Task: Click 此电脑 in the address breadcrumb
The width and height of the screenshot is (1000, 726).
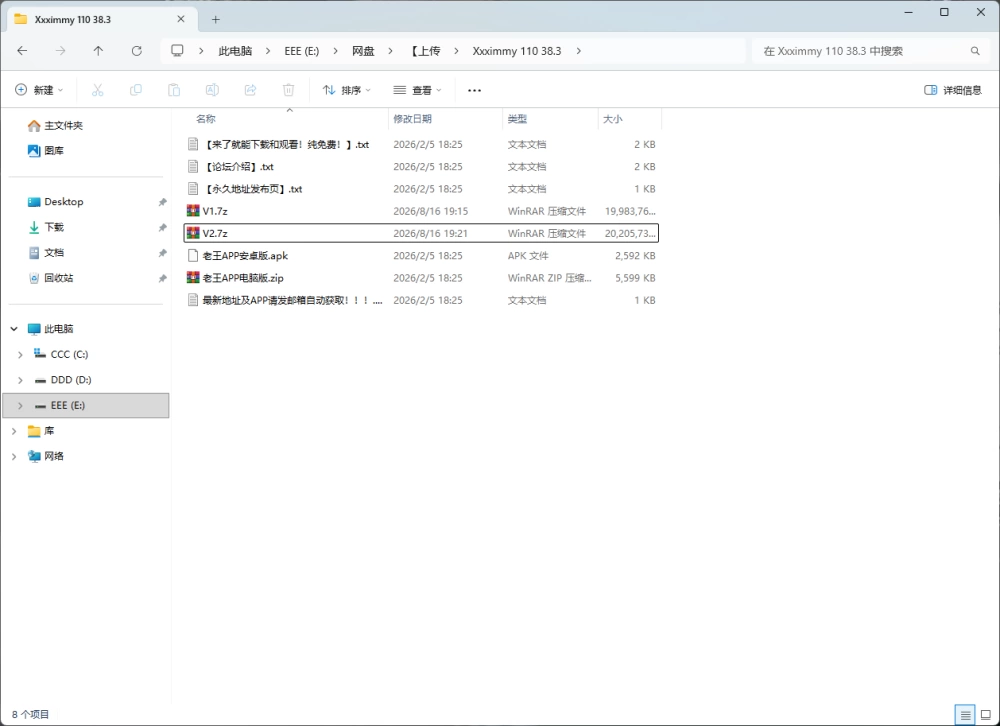Action: (235, 51)
